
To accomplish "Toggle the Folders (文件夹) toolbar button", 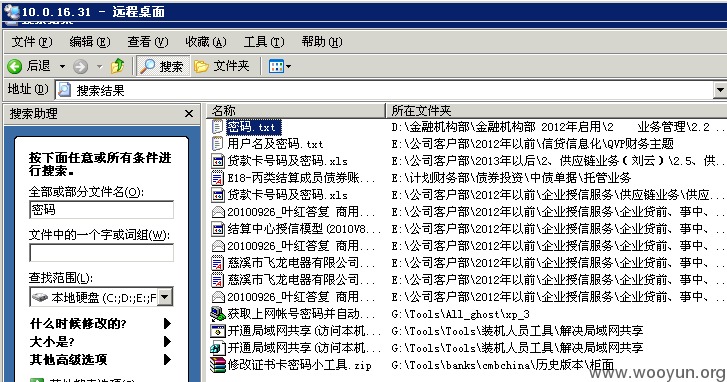I will tap(222, 66).
